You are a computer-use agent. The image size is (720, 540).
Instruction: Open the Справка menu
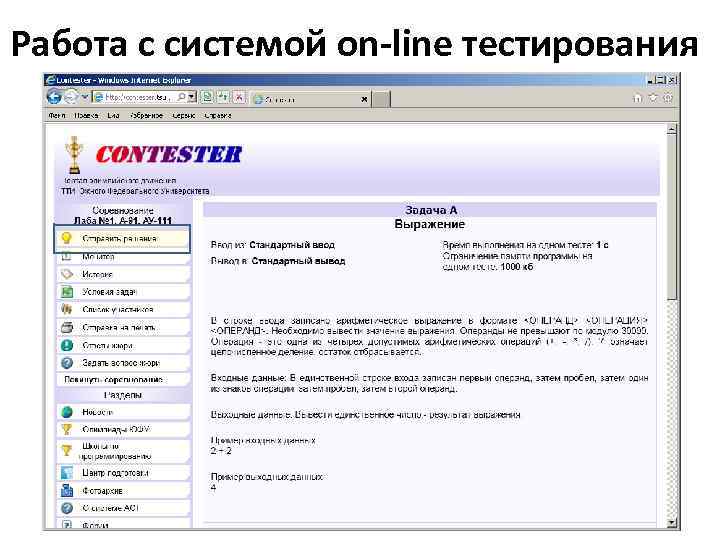pos(218,116)
